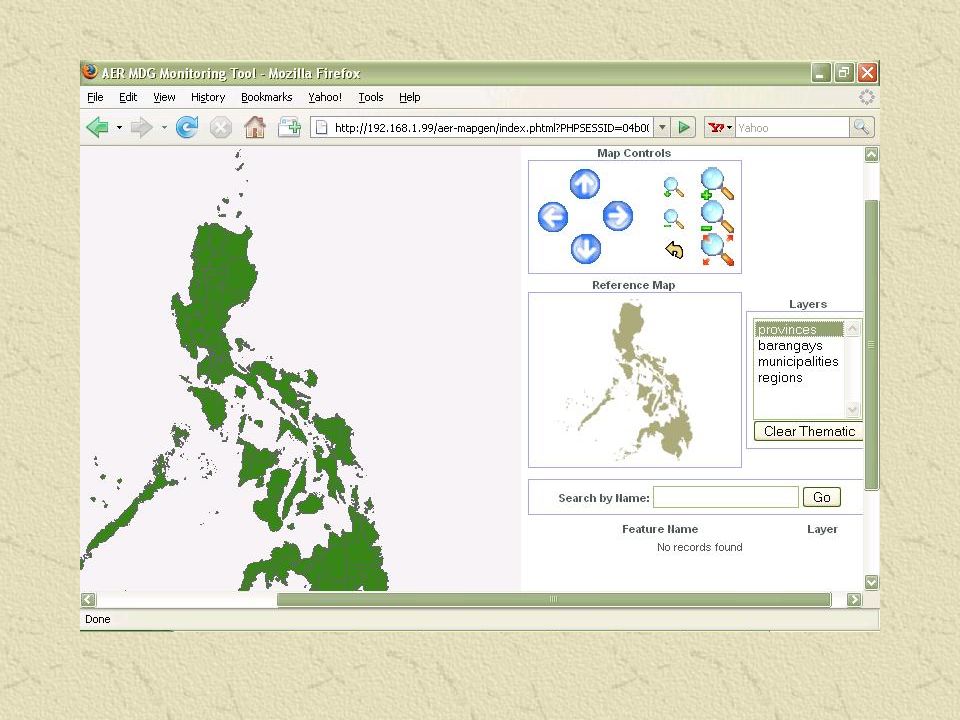Select the barangays layer
Image resolution: width=960 pixels, height=720 pixels.
tap(799, 345)
